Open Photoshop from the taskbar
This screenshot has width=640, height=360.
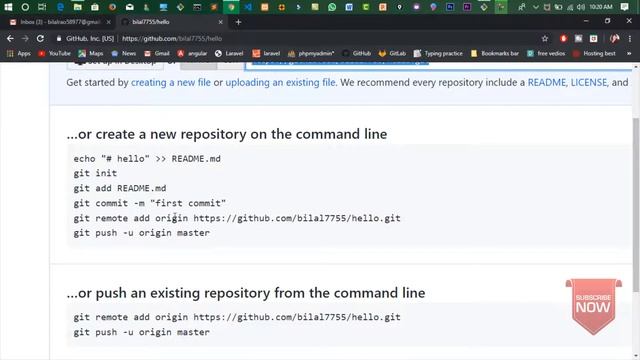tap(450, 7)
